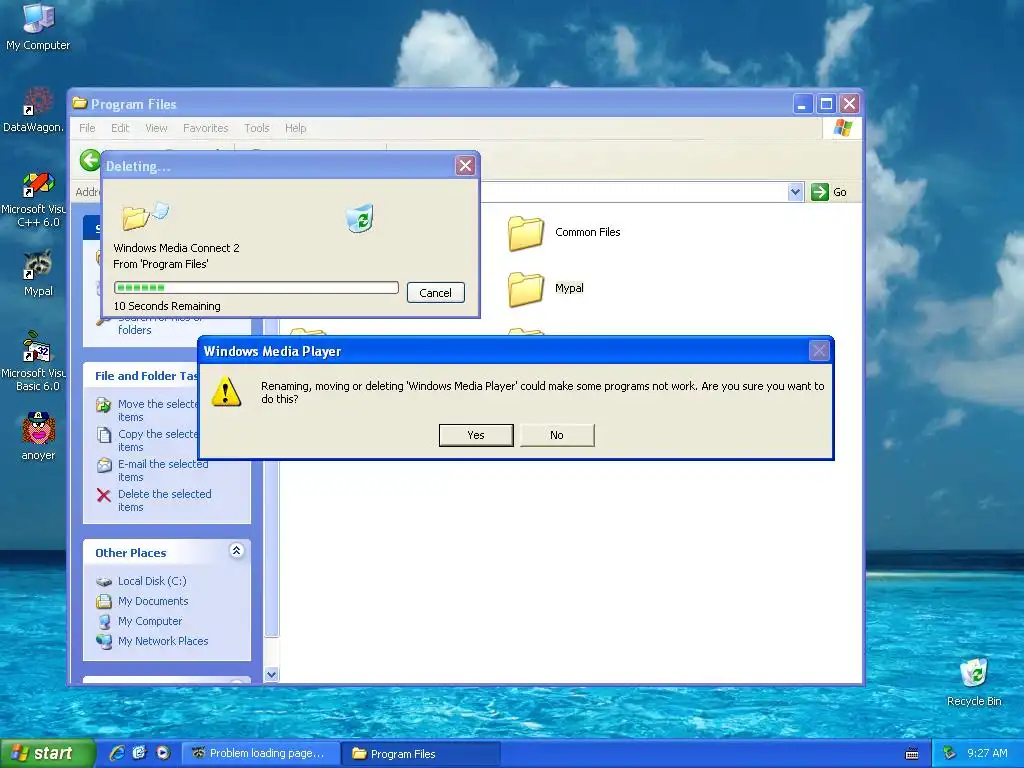1024x768 pixels.
Task: Open My Computer desktop icon
Action: [38, 27]
